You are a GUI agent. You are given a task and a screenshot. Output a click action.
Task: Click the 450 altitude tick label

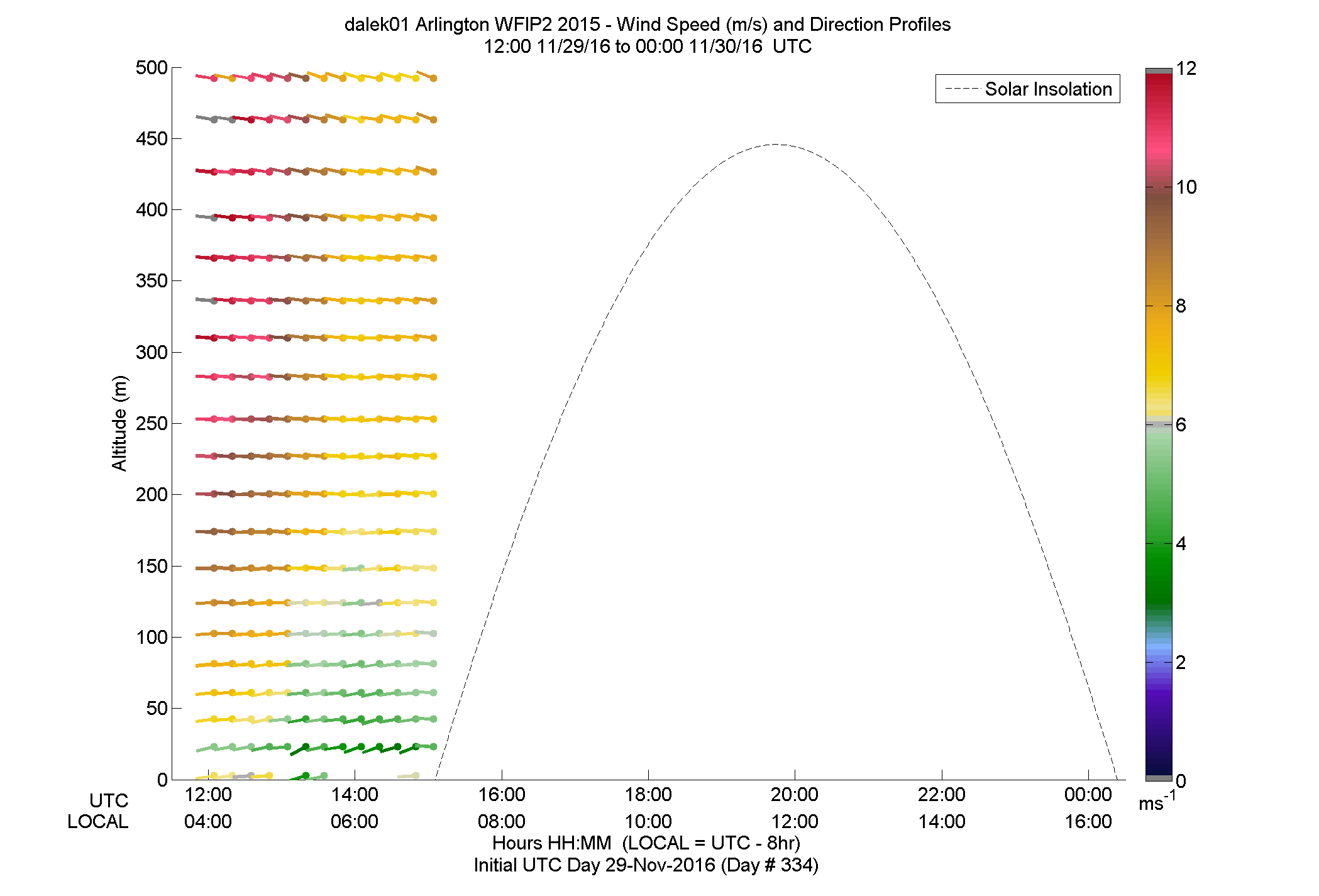click(152, 139)
